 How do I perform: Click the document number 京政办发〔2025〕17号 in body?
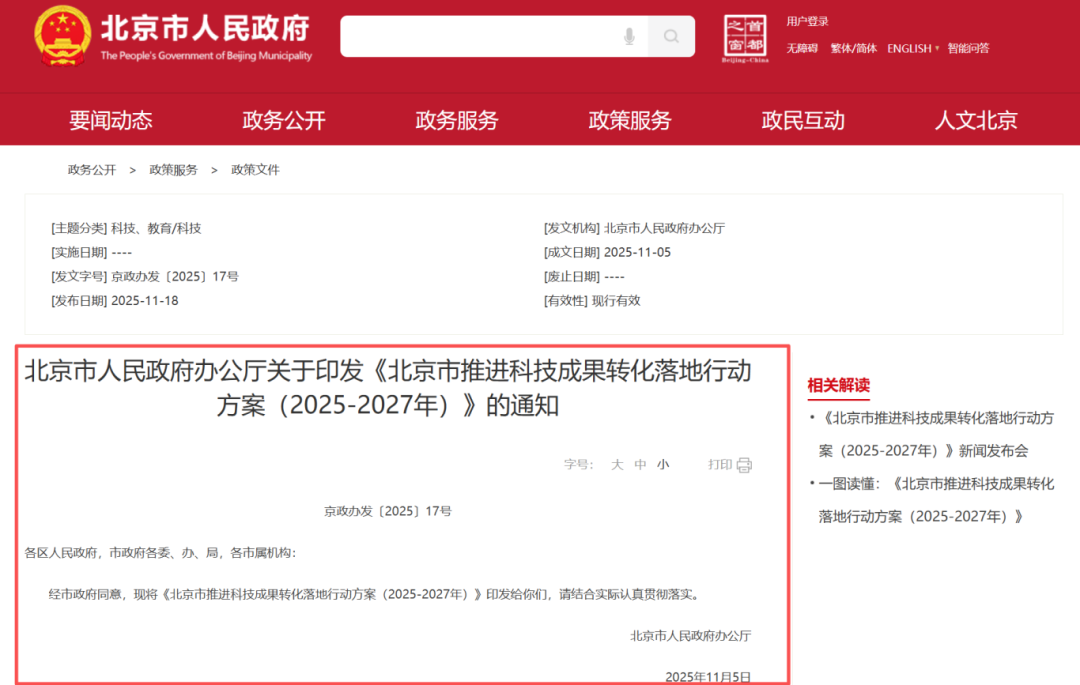pyautogui.click(x=388, y=511)
